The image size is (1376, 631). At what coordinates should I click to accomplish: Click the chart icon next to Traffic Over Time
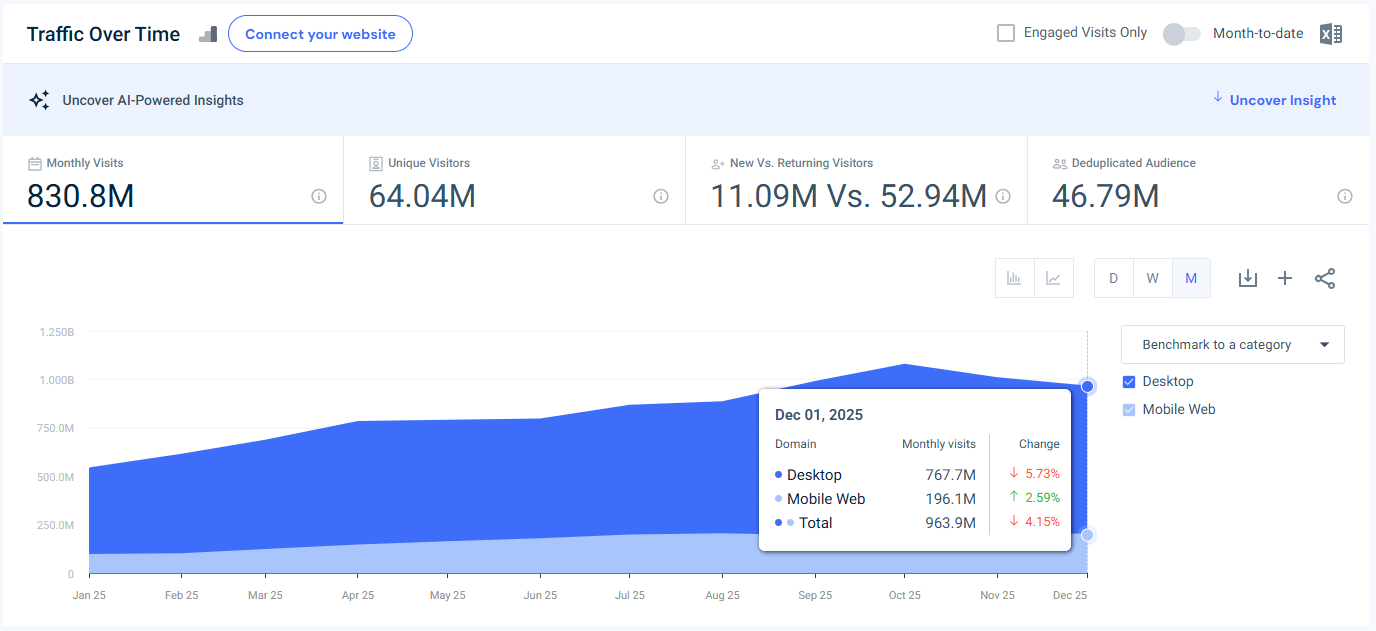tap(207, 33)
